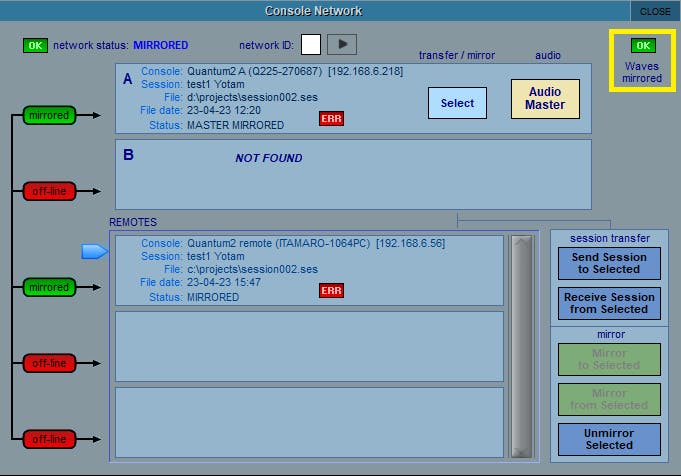Toggle the Audio Master button

tap(545, 99)
